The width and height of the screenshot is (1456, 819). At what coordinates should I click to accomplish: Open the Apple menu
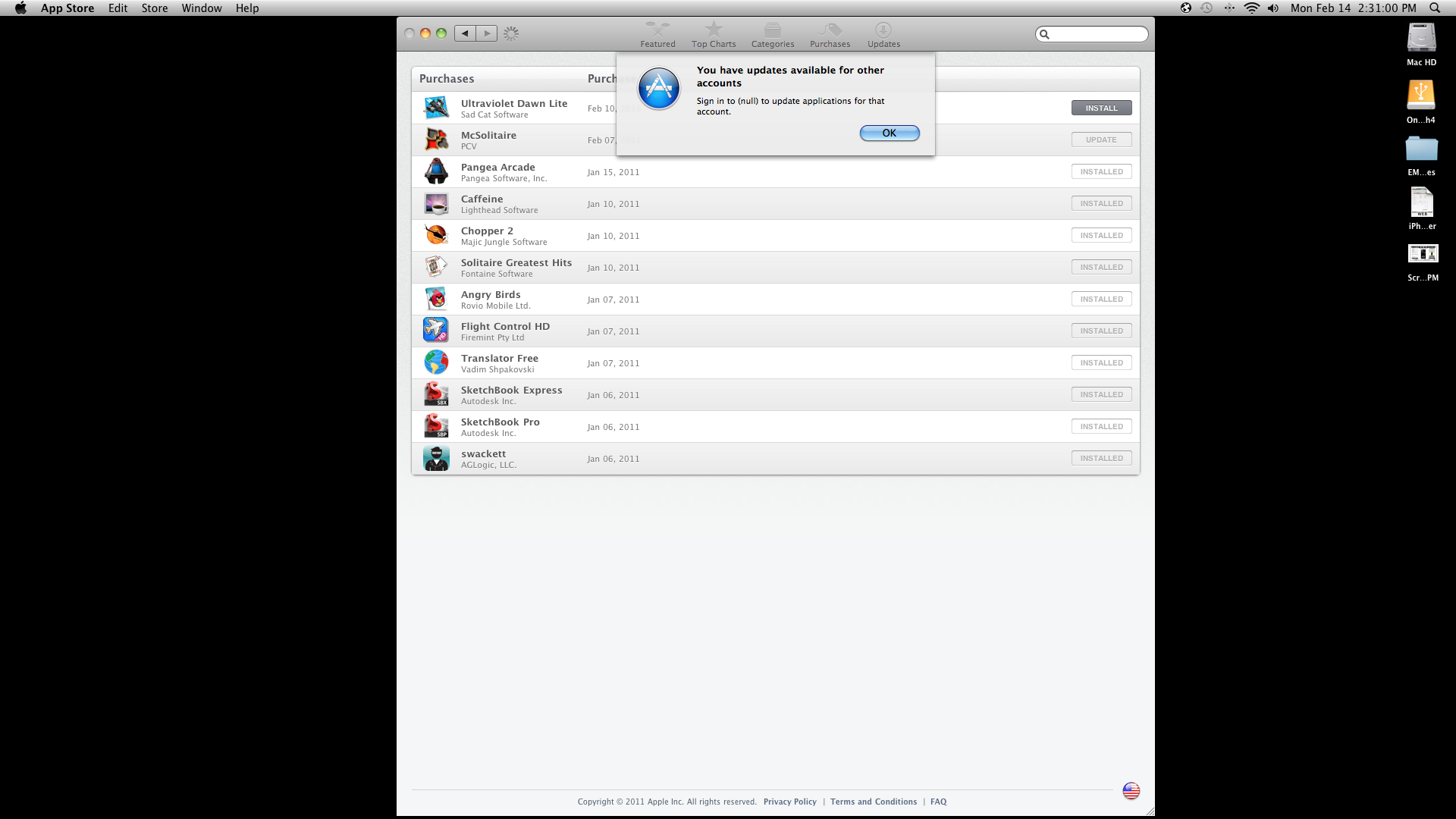pos(20,8)
